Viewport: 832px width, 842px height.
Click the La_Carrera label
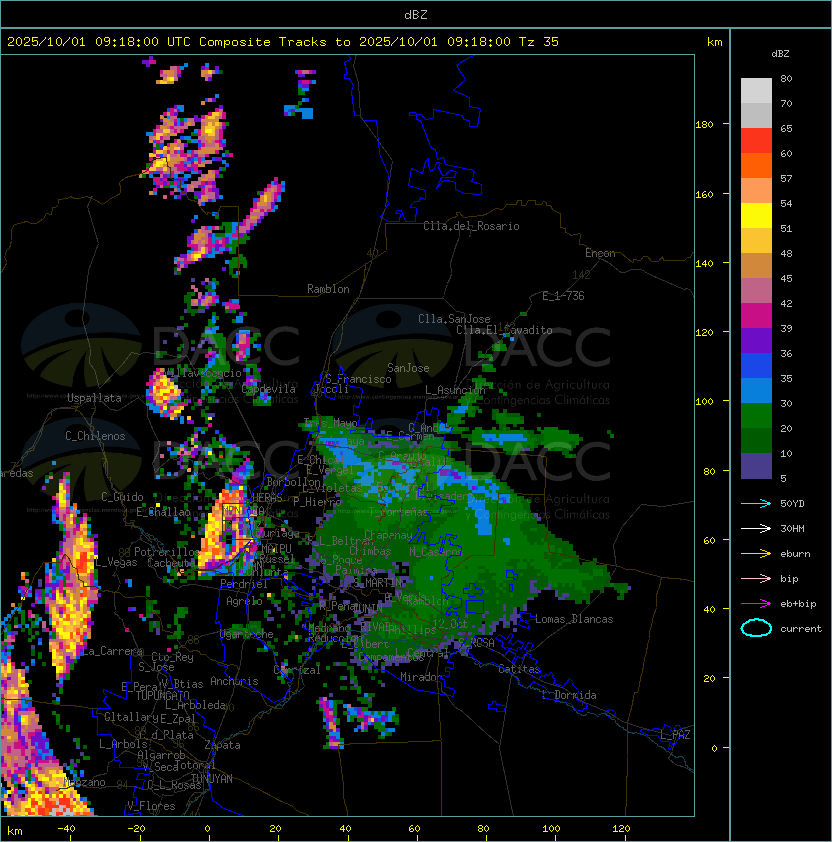112,651
